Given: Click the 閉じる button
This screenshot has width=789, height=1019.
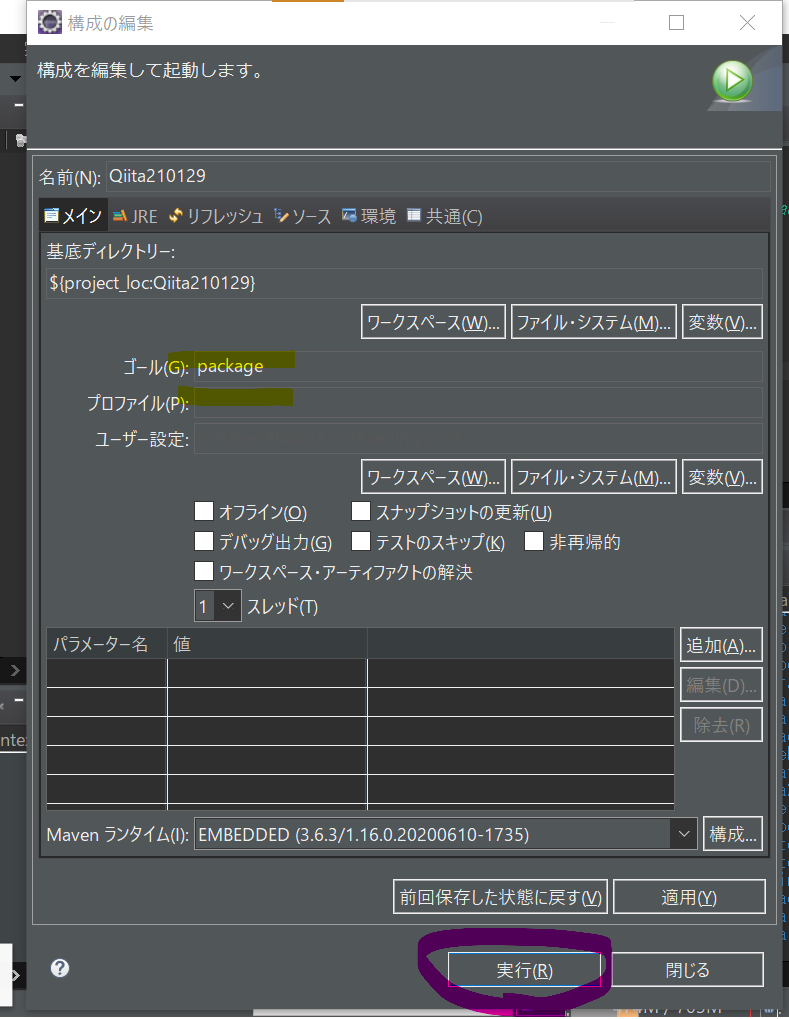Looking at the screenshot, I should coord(688,970).
